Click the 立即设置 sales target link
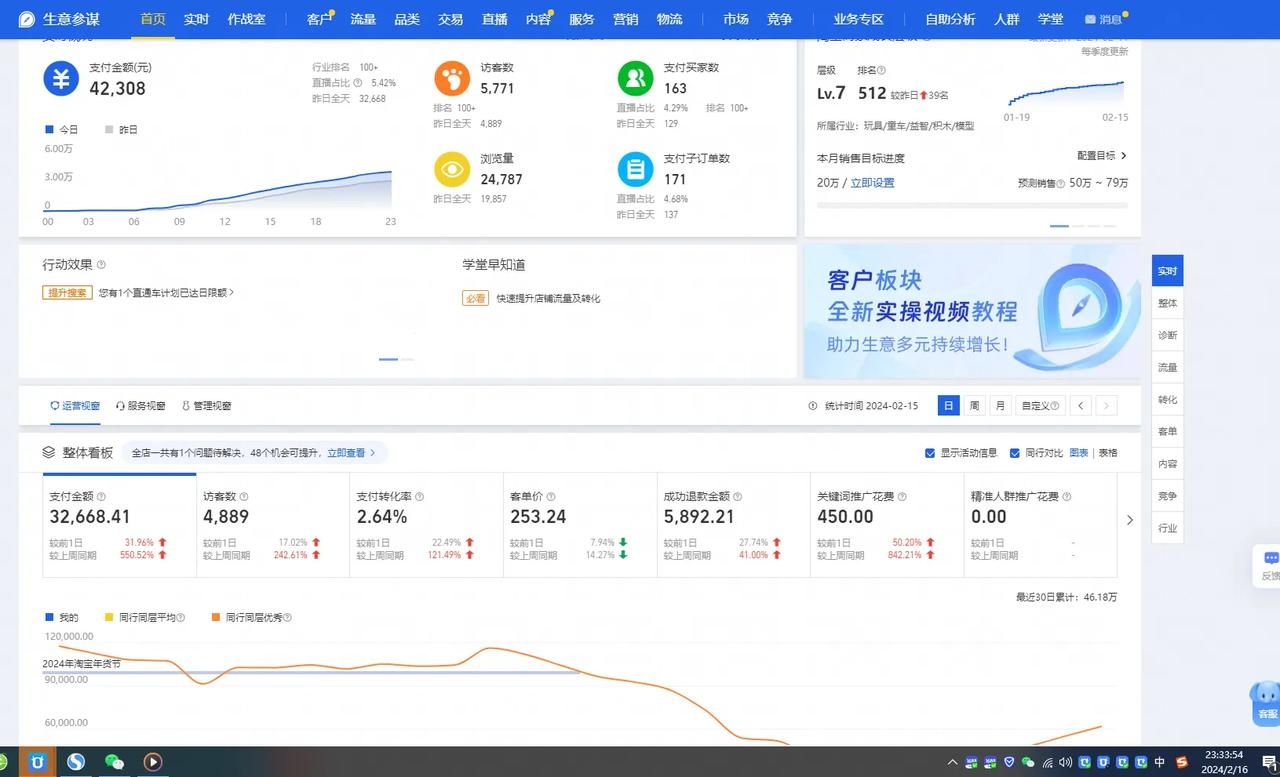This screenshot has height=777, width=1280. click(872, 183)
